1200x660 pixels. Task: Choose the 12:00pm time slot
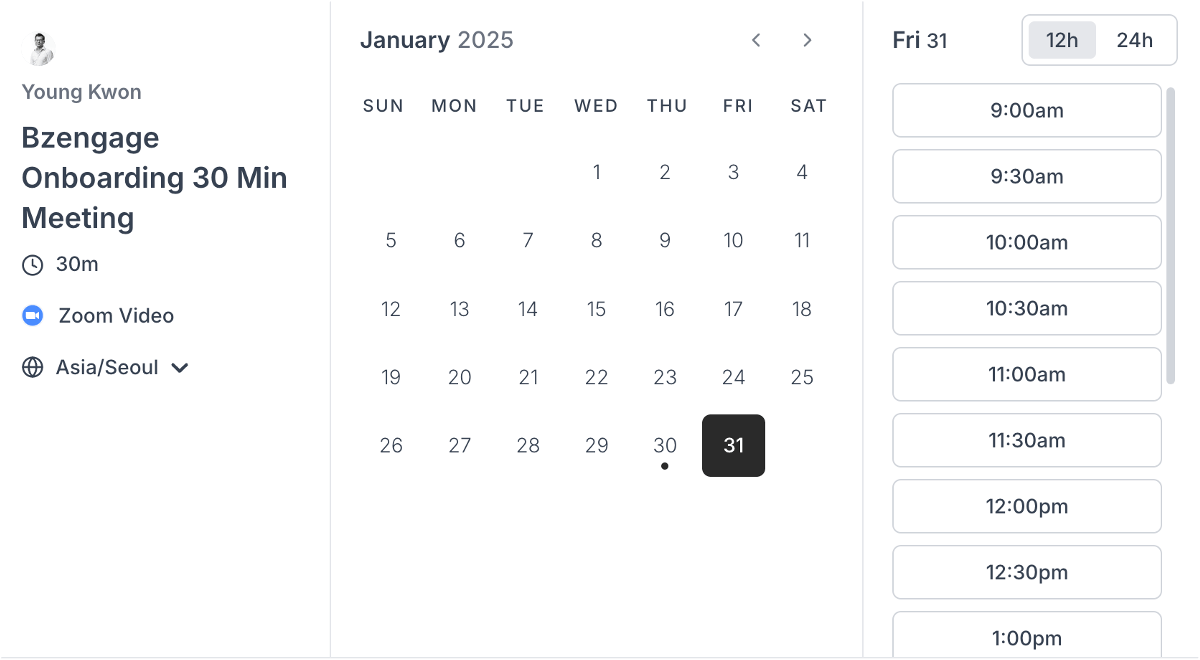1027,506
